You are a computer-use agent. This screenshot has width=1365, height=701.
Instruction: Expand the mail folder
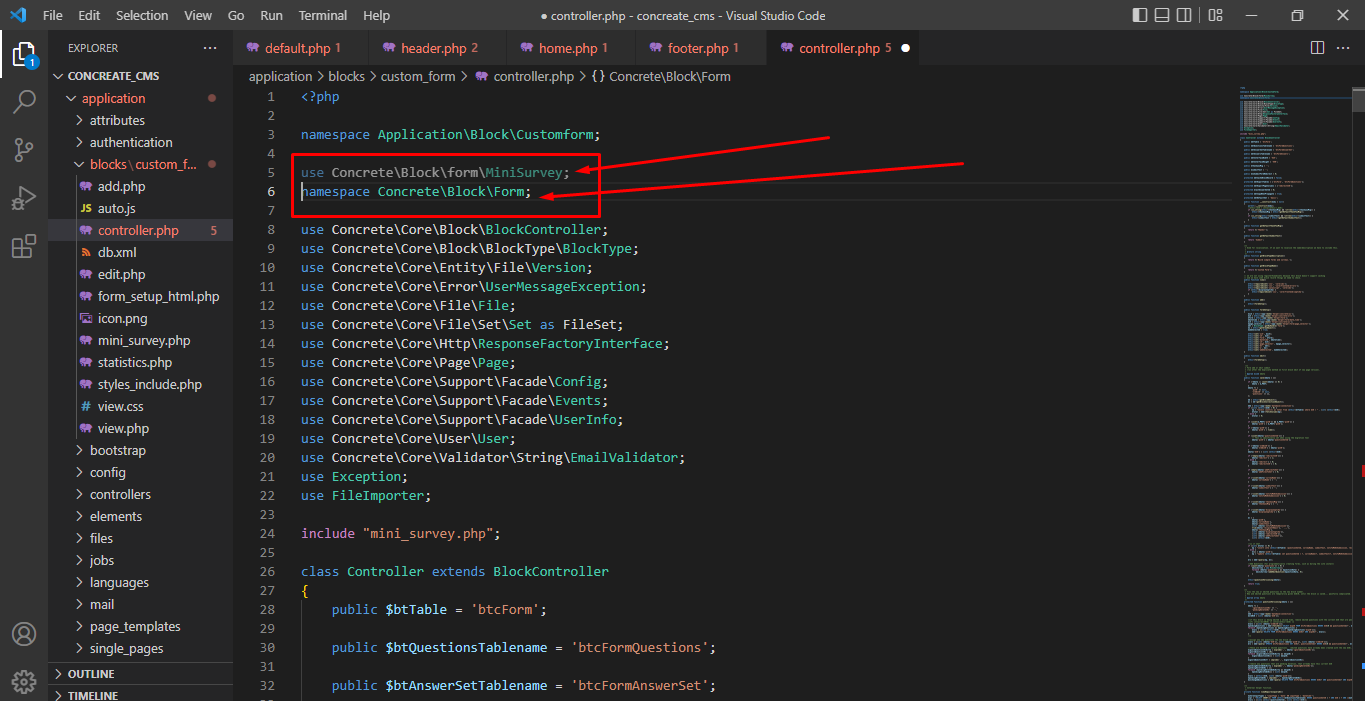tap(141, 604)
